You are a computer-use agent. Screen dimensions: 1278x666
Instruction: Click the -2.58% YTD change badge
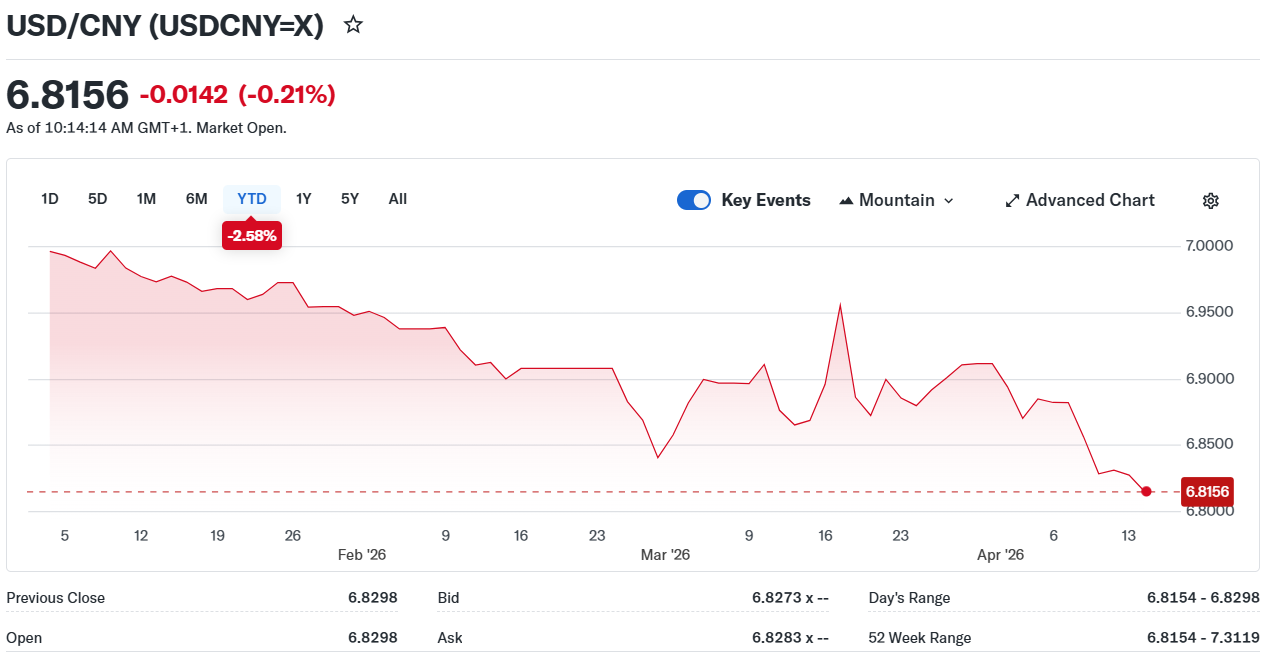(x=252, y=236)
